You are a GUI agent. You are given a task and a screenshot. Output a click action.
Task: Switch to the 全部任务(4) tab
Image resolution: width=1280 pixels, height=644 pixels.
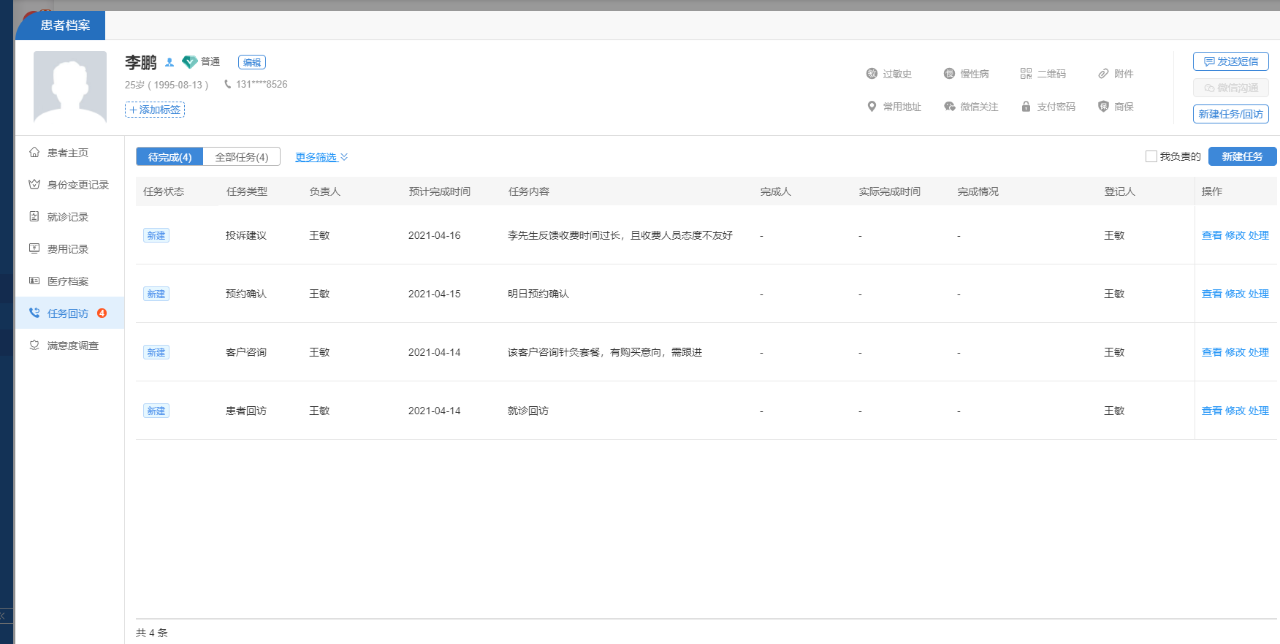click(x=241, y=157)
